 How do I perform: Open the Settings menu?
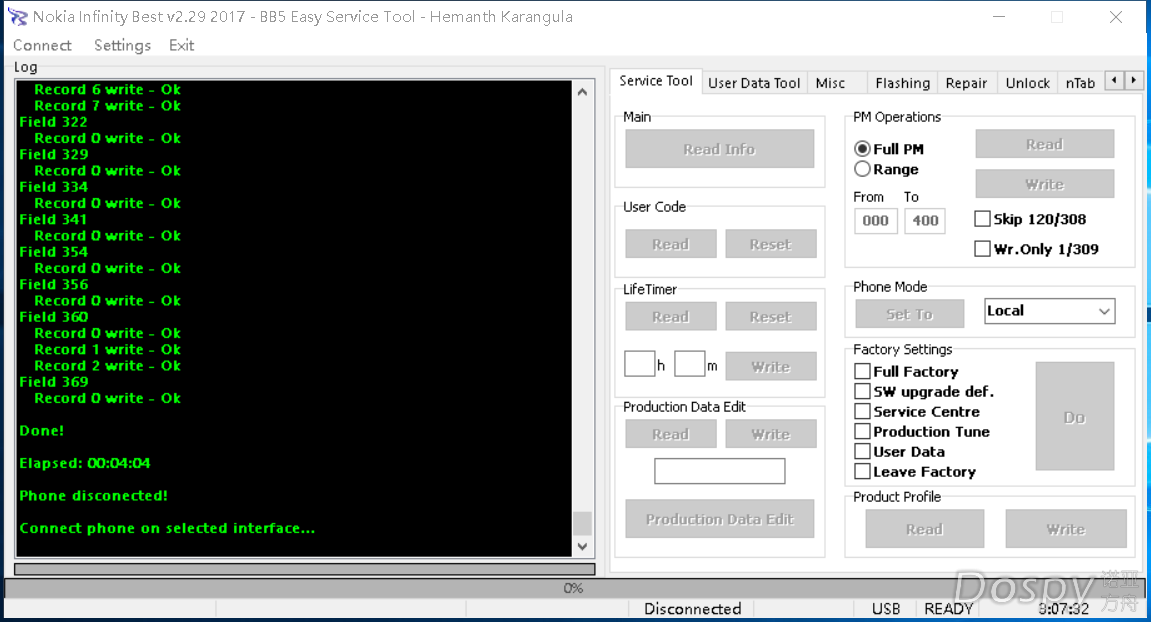click(x=122, y=45)
